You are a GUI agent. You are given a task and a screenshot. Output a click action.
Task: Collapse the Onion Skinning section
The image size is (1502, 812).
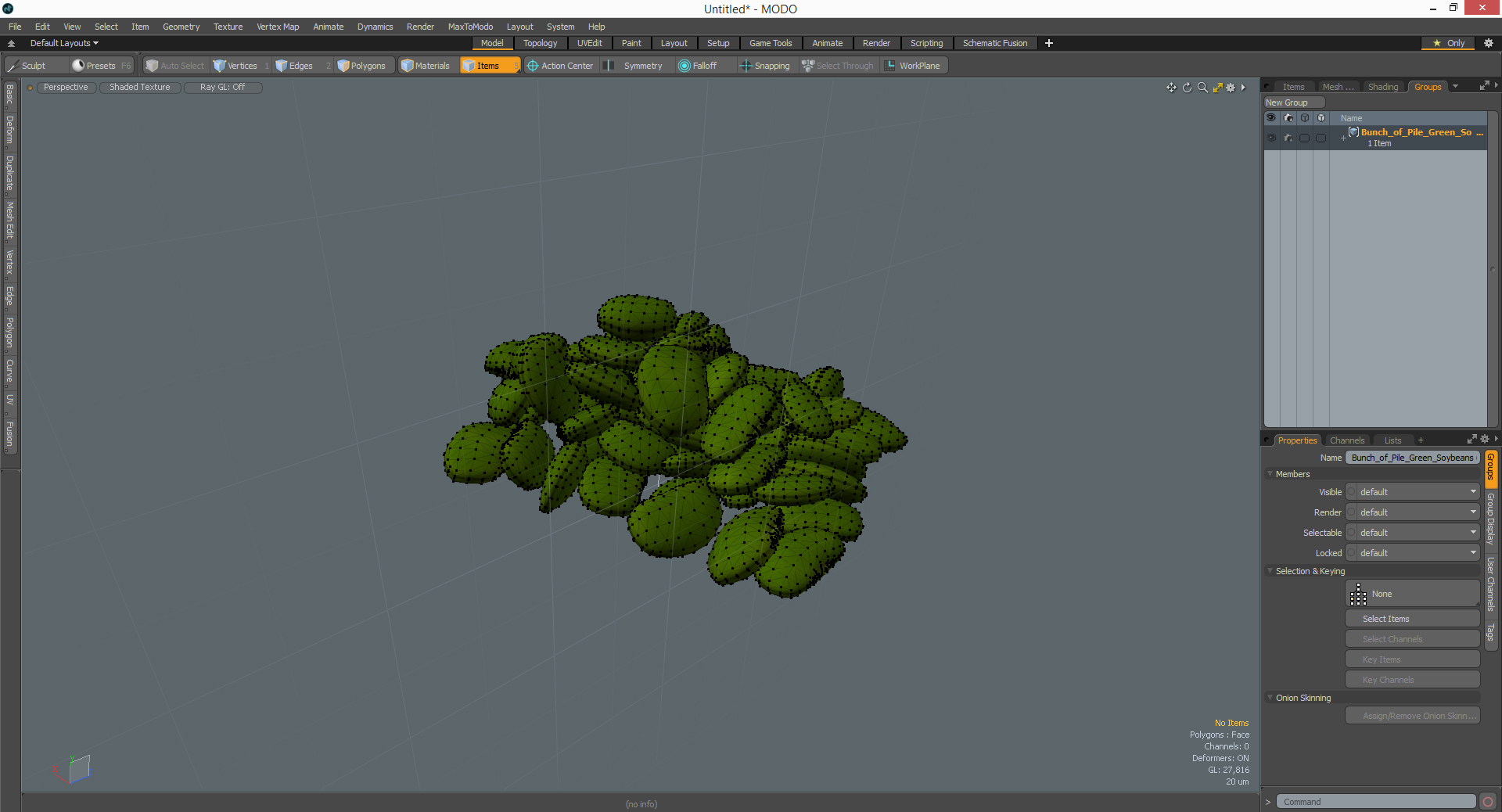click(1270, 698)
